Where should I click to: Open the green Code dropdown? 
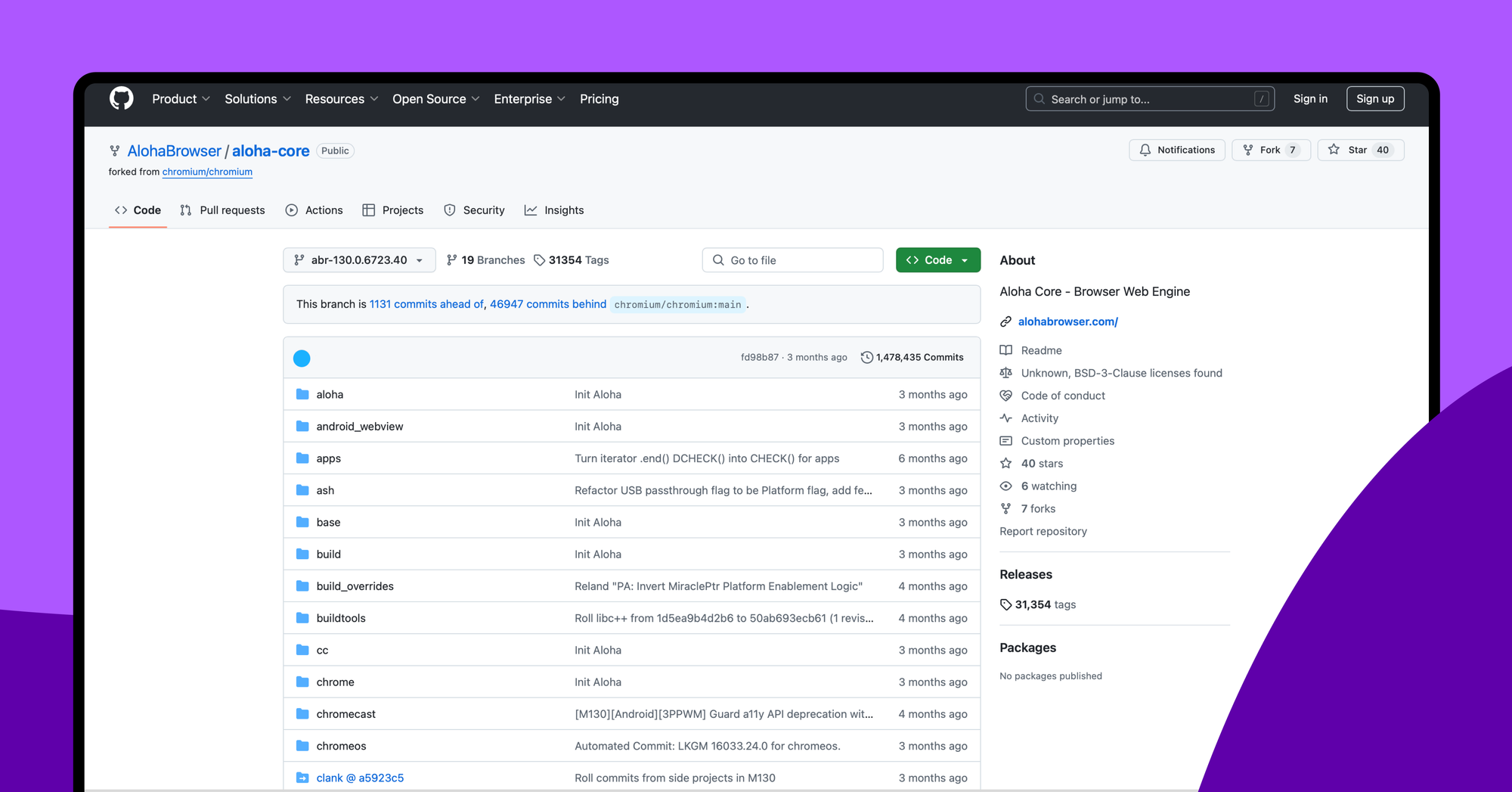pyautogui.click(x=938, y=259)
